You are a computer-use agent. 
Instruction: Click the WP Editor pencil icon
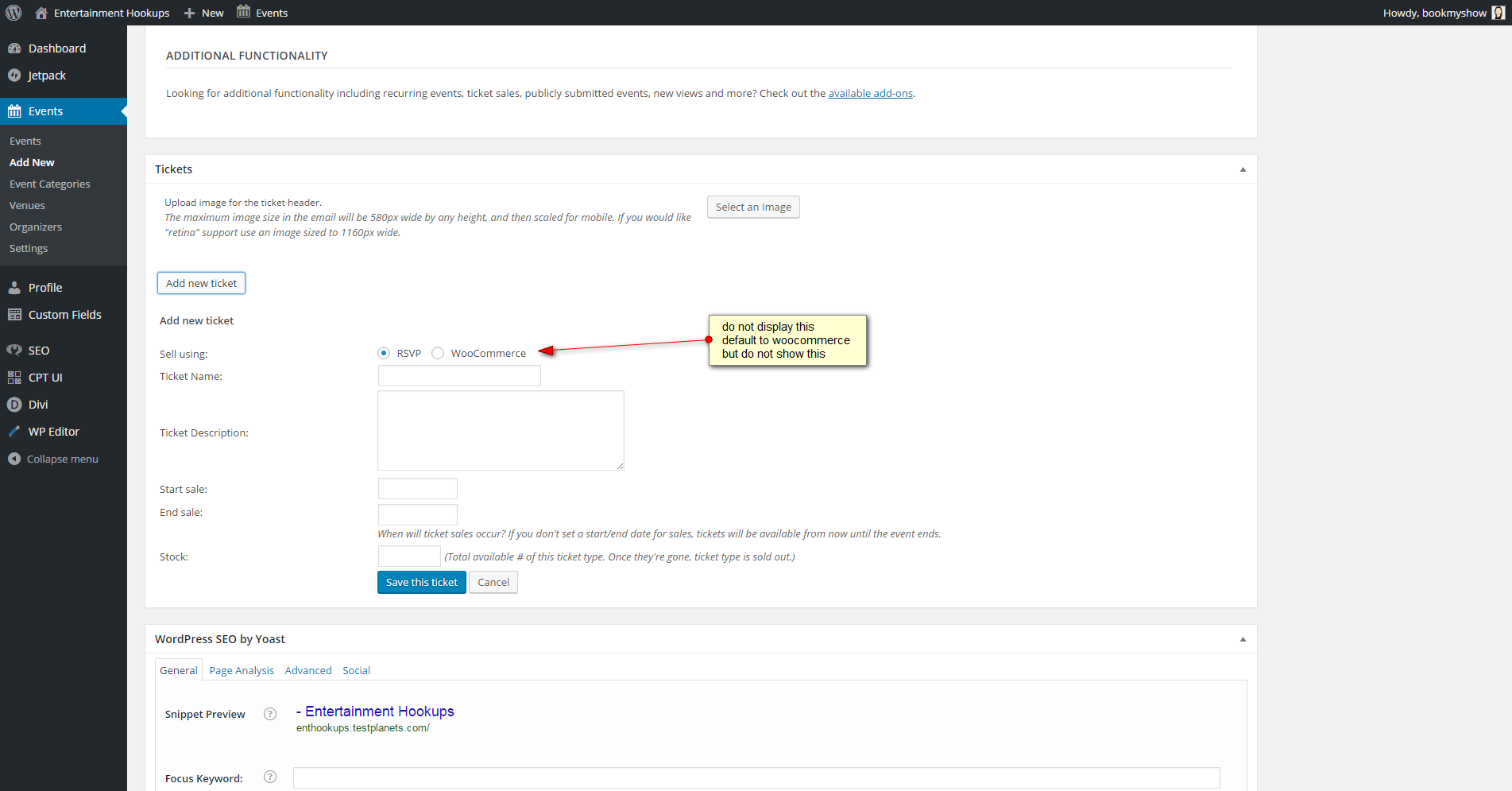(x=14, y=432)
